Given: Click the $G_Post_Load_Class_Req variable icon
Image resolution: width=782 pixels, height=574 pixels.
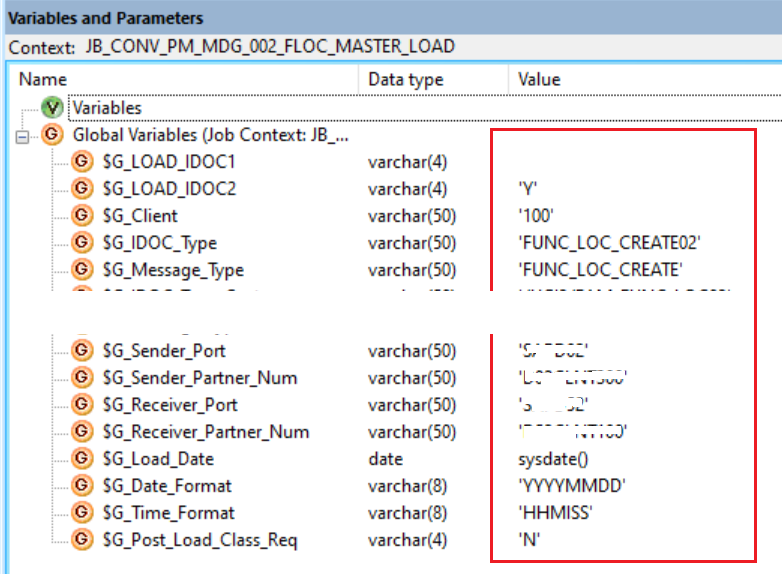Looking at the screenshot, I should point(82,540).
